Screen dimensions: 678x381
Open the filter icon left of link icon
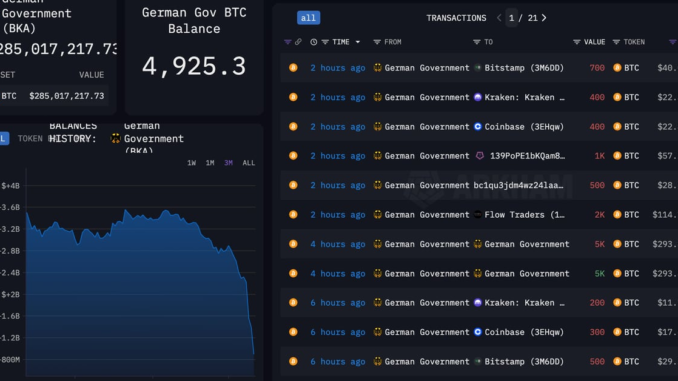288,42
